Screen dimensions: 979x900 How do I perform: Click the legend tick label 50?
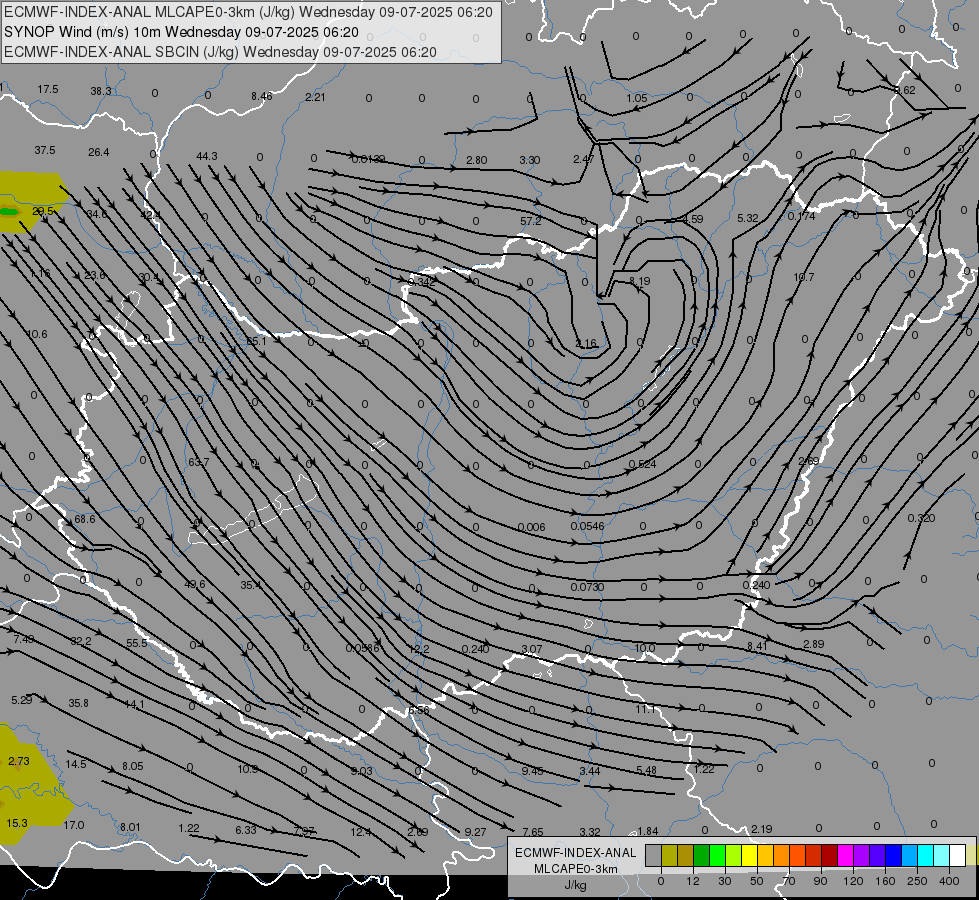[x=757, y=881]
